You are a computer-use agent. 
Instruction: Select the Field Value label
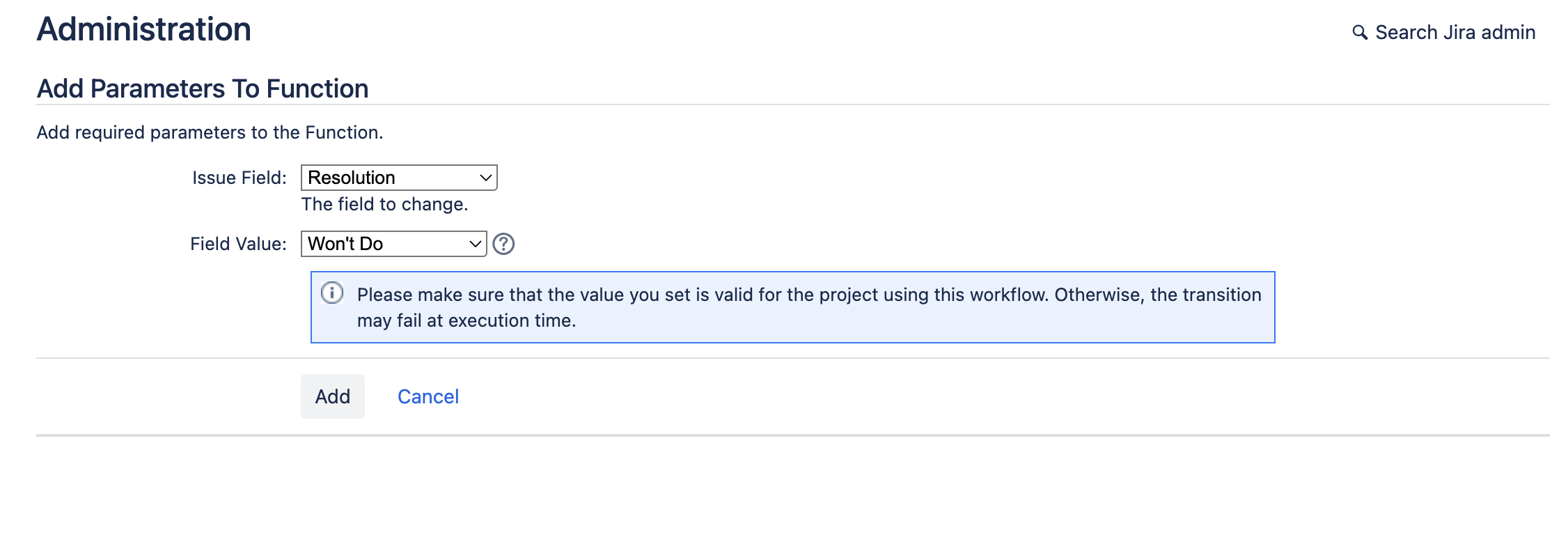coord(239,243)
